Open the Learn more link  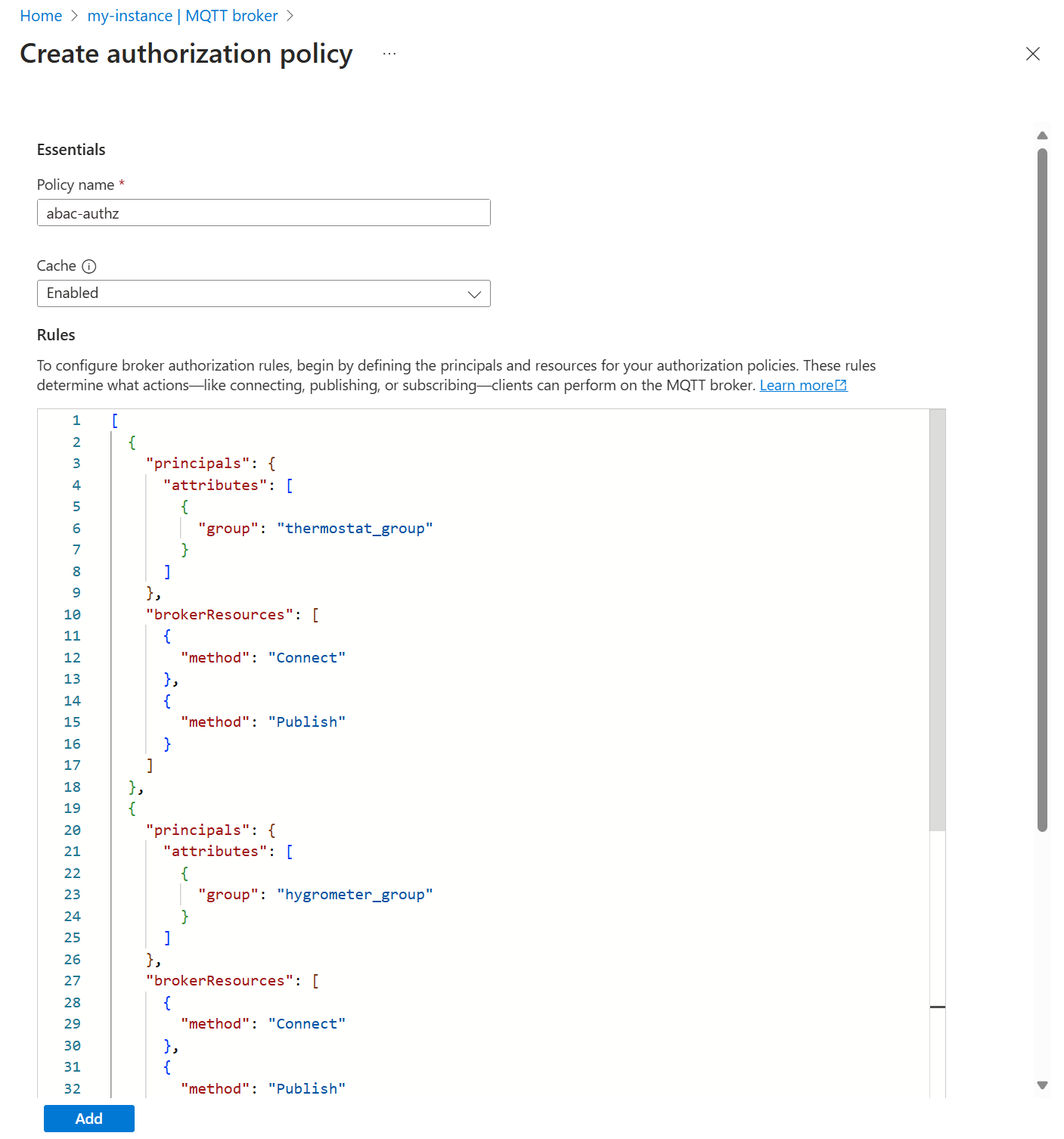[797, 384]
